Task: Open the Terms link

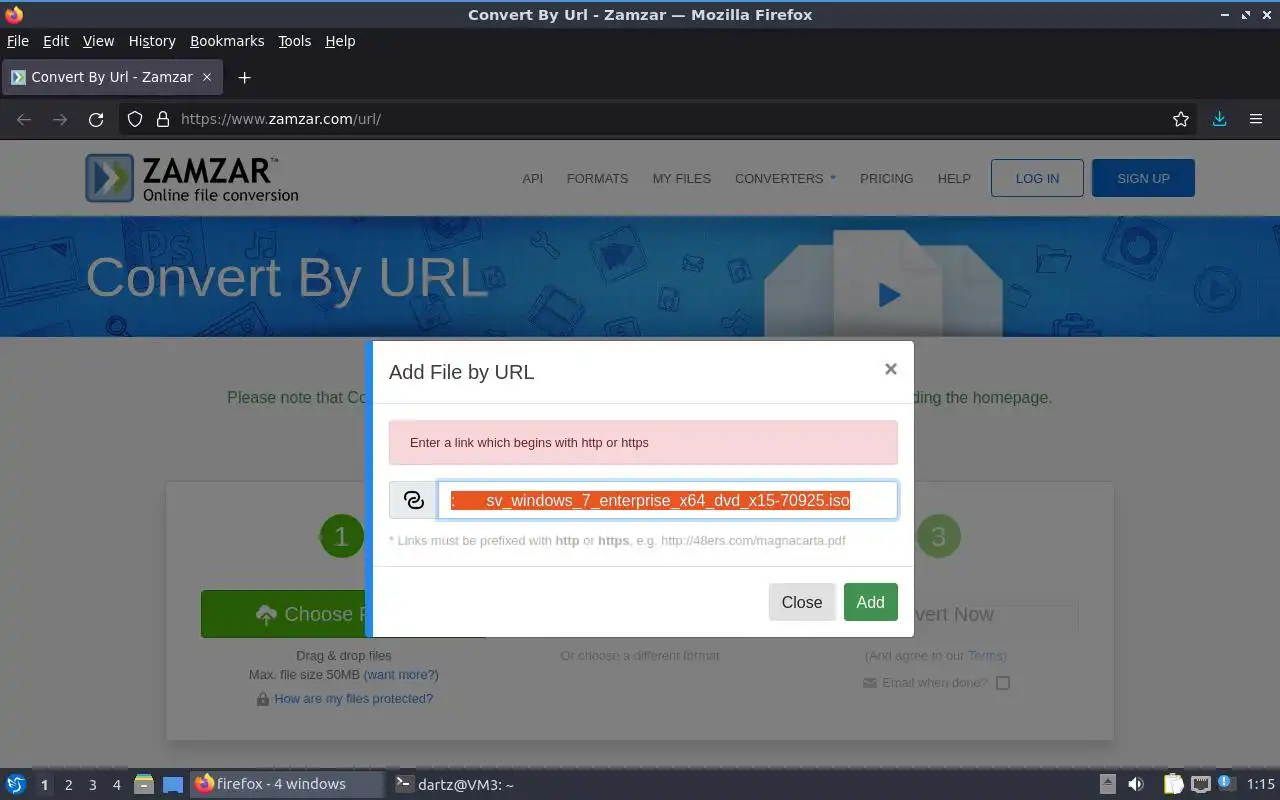Action: pyautogui.click(x=985, y=656)
